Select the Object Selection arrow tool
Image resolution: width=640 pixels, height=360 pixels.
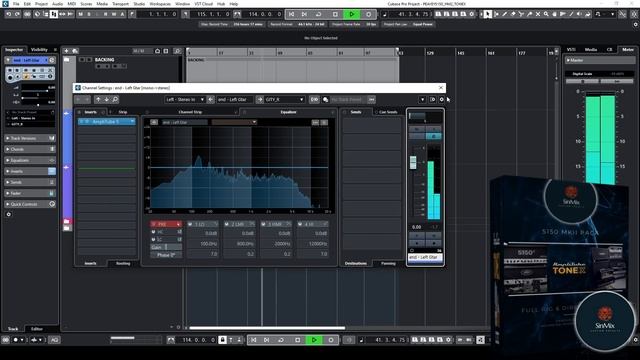pyautogui.click(x=487, y=14)
